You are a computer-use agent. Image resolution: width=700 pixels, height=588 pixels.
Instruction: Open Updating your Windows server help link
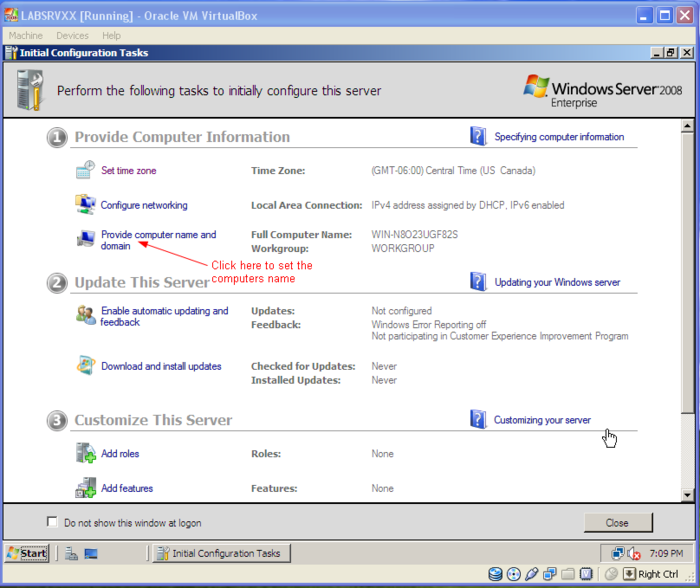(x=557, y=282)
